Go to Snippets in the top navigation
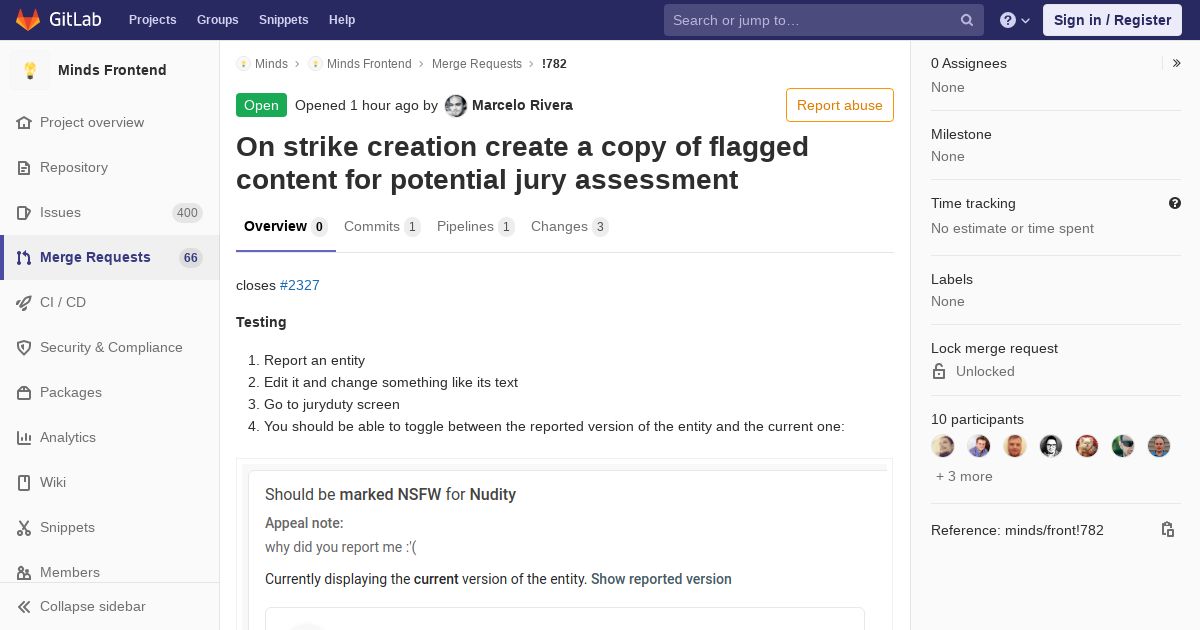The width and height of the screenshot is (1200, 630). click(x=283, y=20)
